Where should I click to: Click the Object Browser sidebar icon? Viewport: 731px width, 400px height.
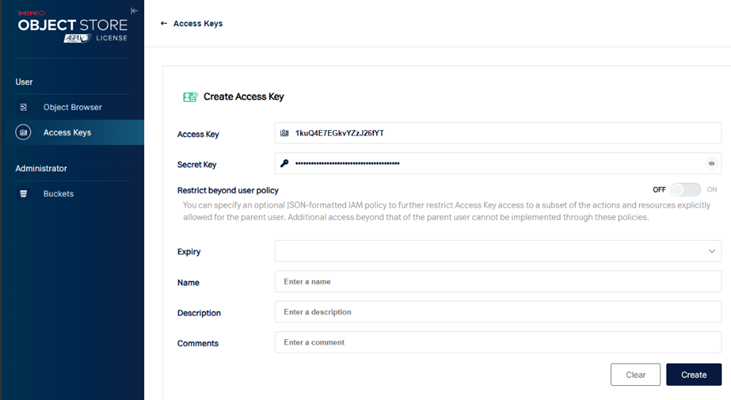click(x=23, y=107)
